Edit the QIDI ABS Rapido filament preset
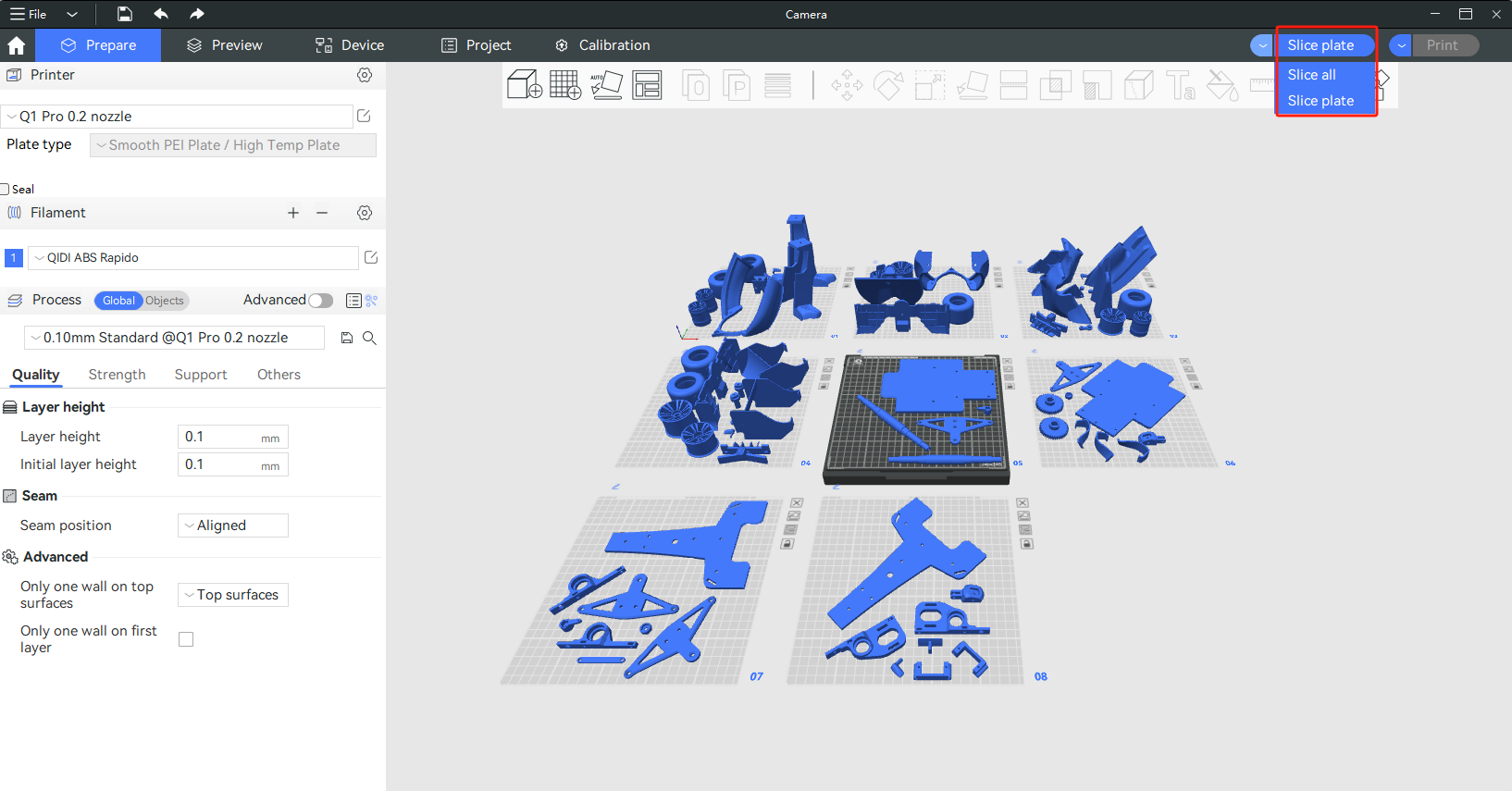This screenshot has height=791, width=1512. [x=371, y=258]
